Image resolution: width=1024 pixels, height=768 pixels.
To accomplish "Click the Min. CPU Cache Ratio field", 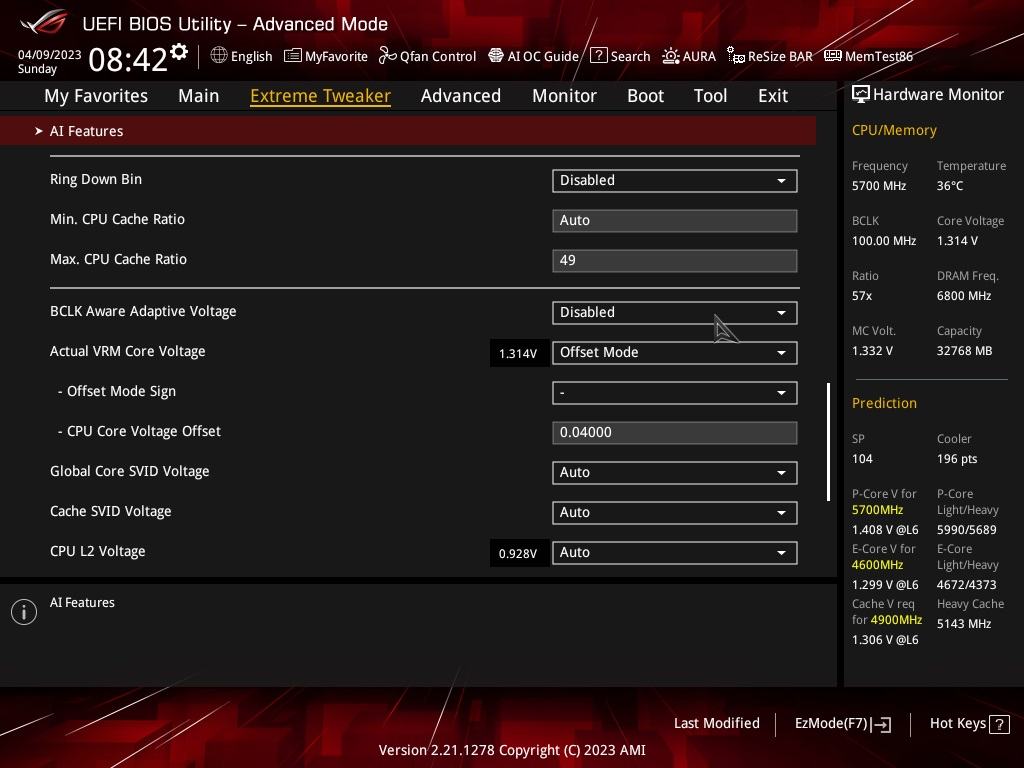I will [675, 221].
